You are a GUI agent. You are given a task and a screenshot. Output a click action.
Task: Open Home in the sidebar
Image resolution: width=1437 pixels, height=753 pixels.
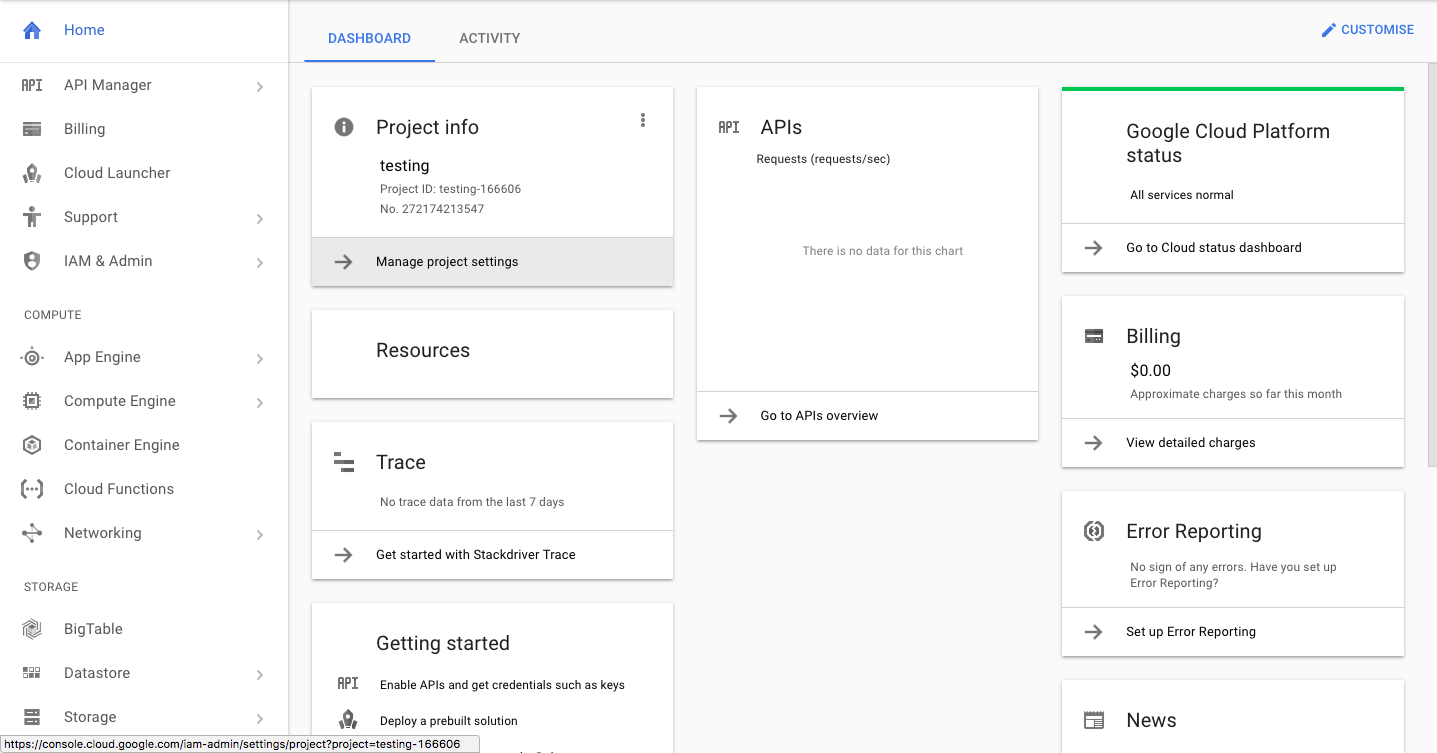click(144, 30)
